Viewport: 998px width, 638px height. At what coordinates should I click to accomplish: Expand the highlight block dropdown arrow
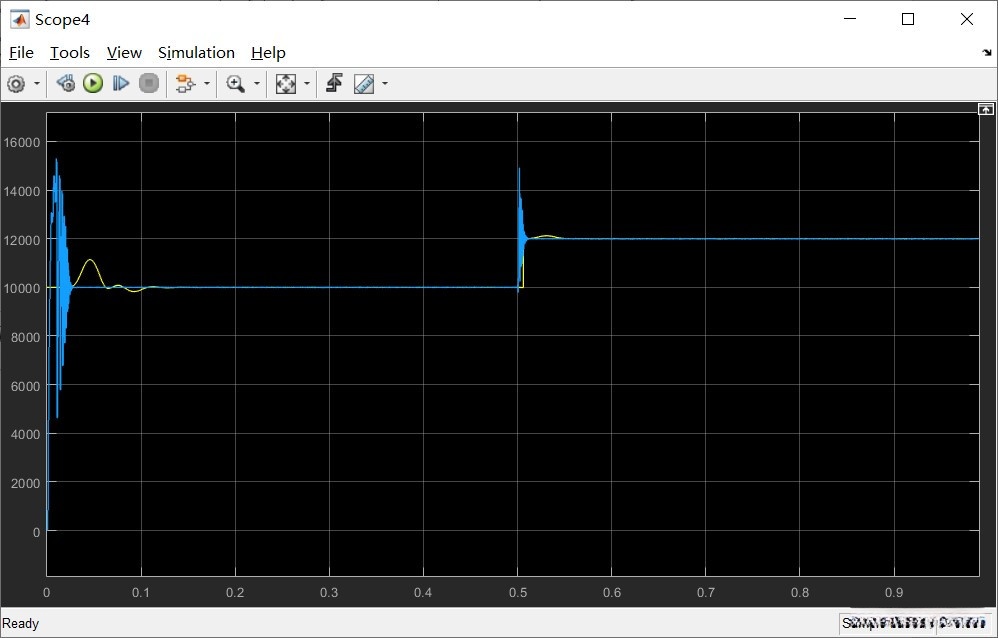click(x=206, y=83)
